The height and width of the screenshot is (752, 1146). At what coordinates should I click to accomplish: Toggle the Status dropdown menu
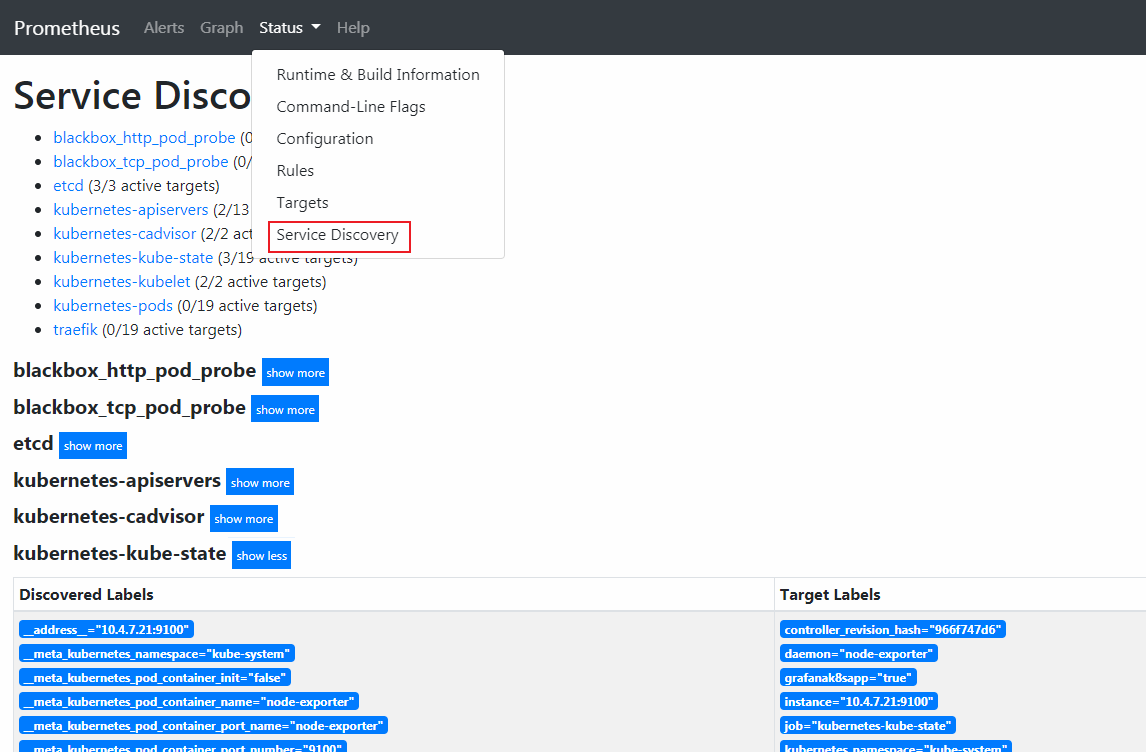(289, 28)
